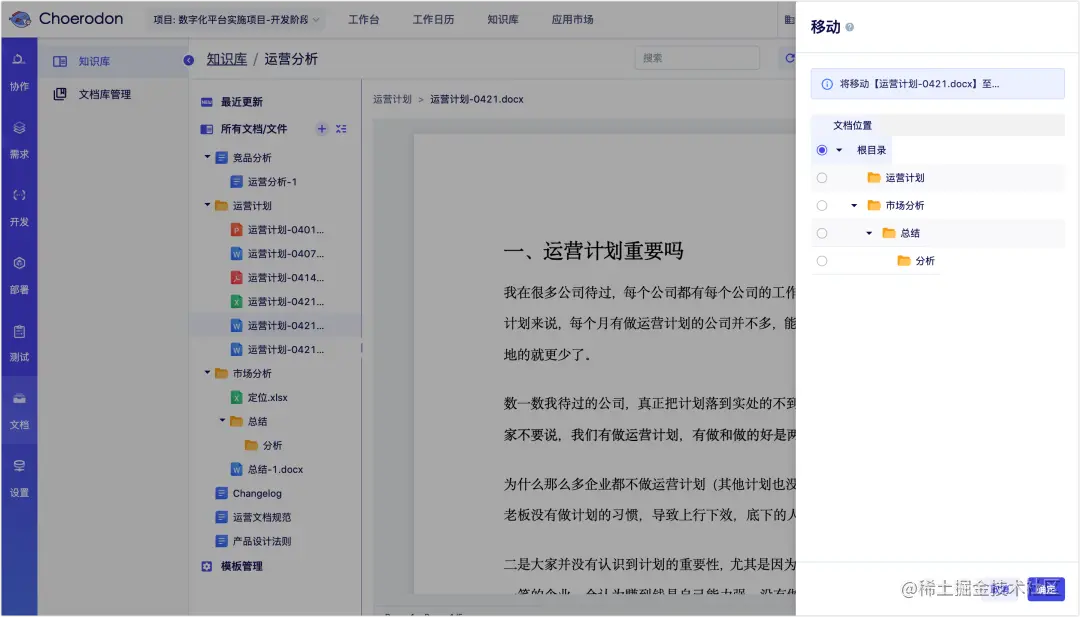Click the 所有文档/文件 heading
The image size is (1080, 617).
pos(253,129)
